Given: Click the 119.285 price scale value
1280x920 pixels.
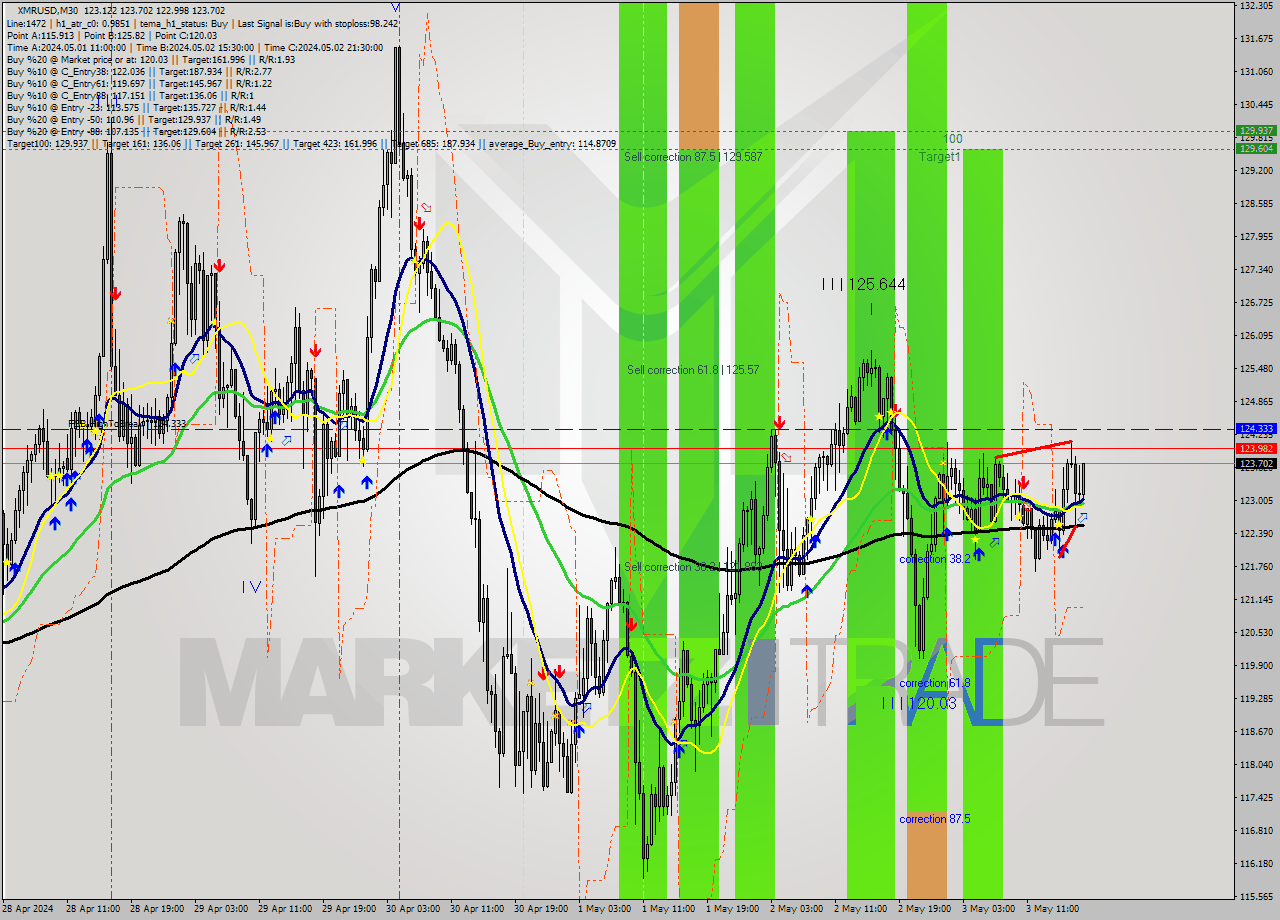Looking at the screenshot, I should tap(1256, 698).
